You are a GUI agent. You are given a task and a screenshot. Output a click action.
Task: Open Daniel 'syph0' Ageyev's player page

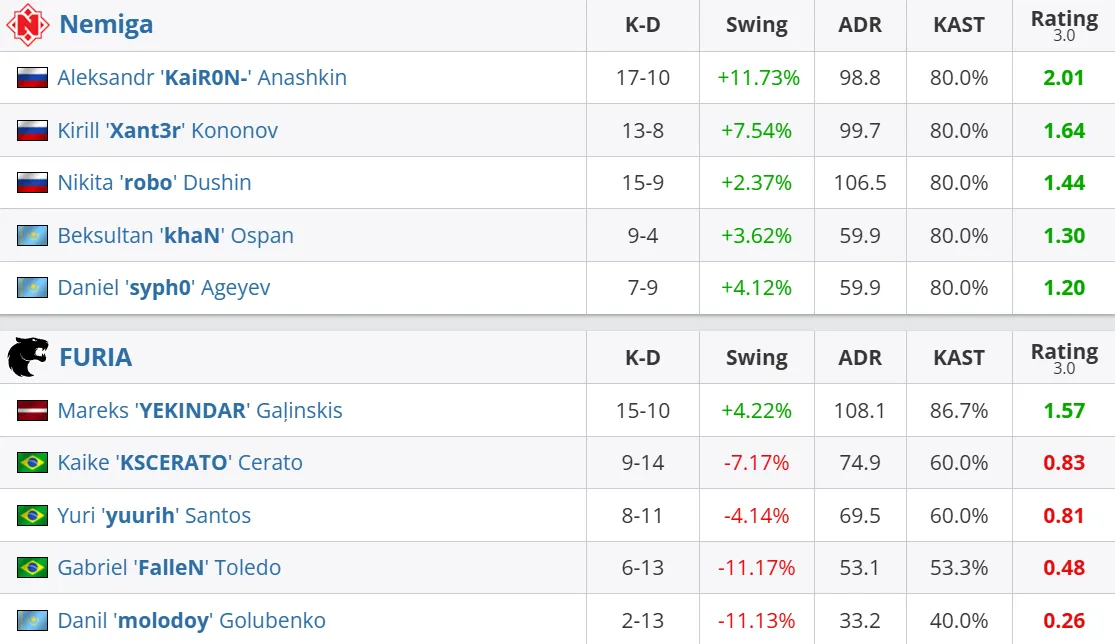[164, 288]
